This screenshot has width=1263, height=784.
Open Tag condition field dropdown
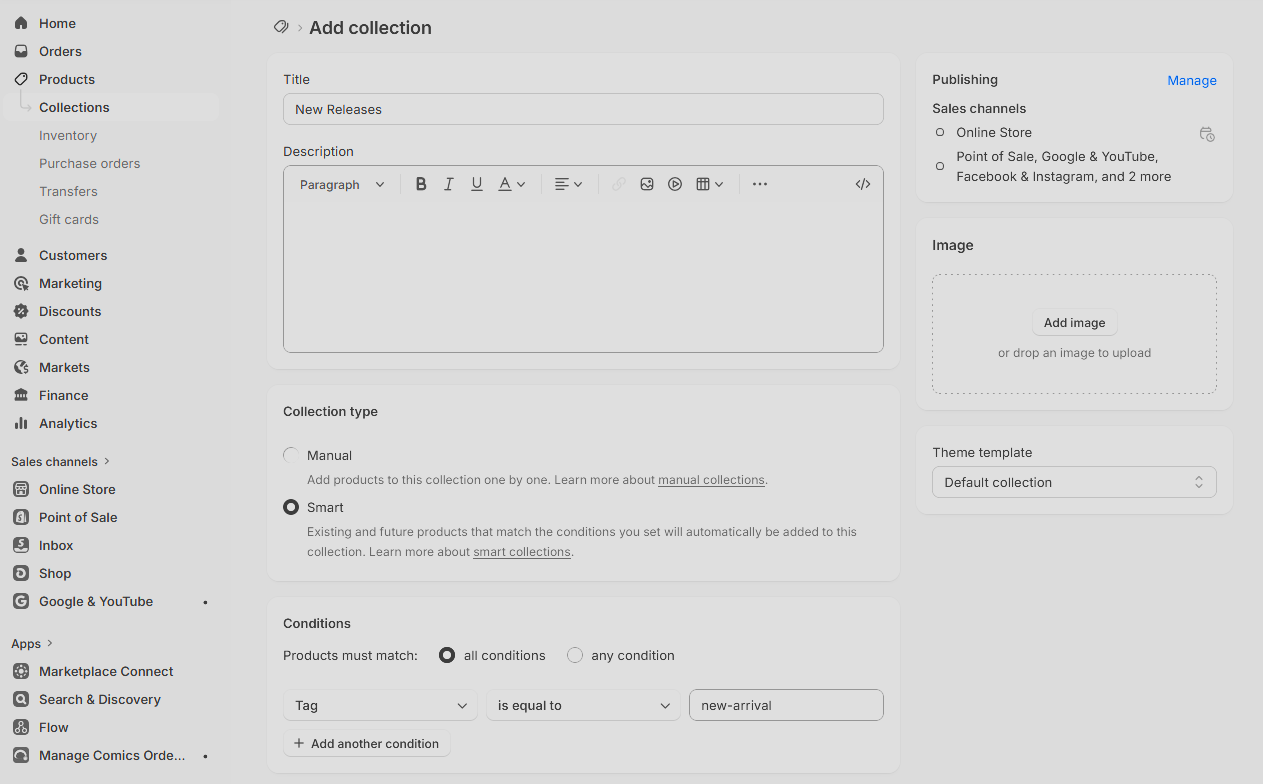click(380, 705)
